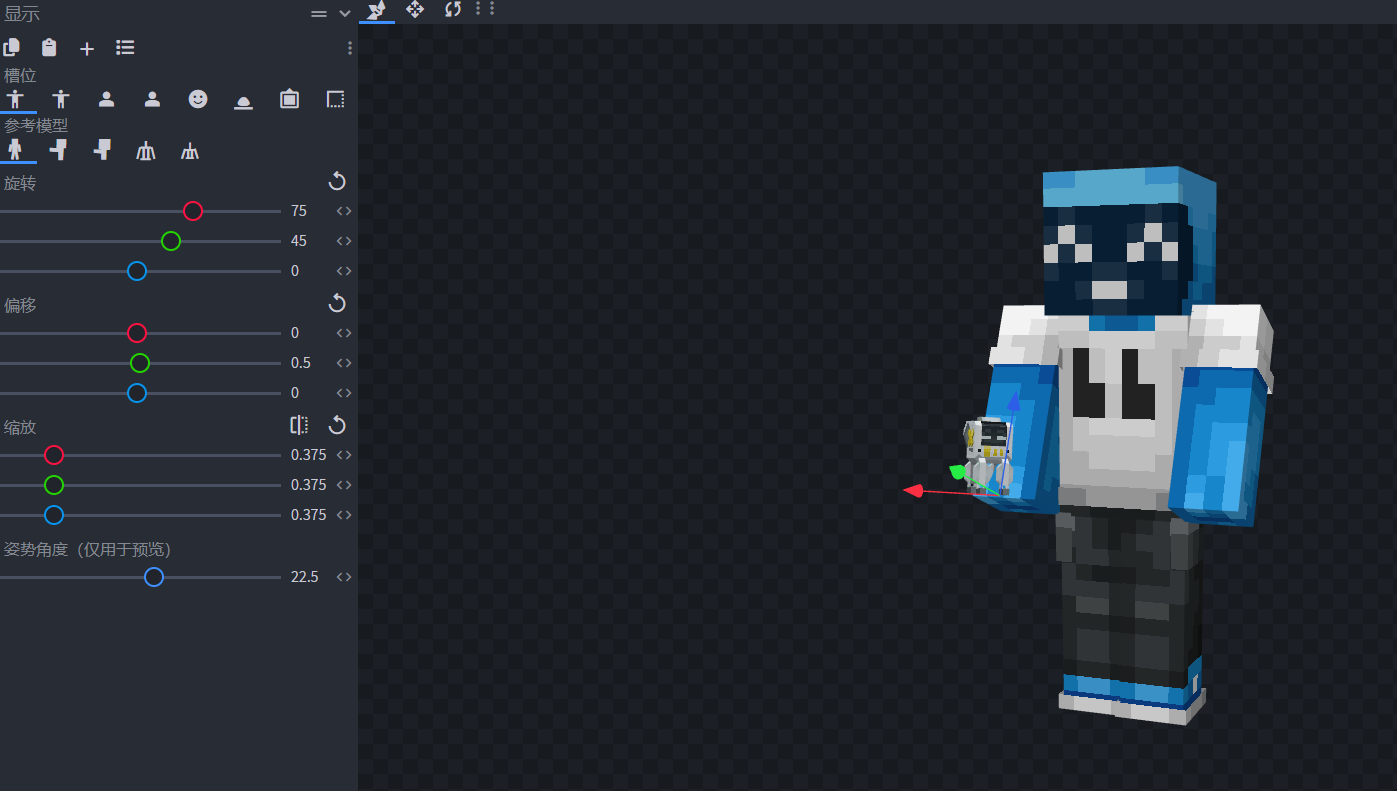
Task: Choose the first armor stand reference model
Action: click(146, 151)
